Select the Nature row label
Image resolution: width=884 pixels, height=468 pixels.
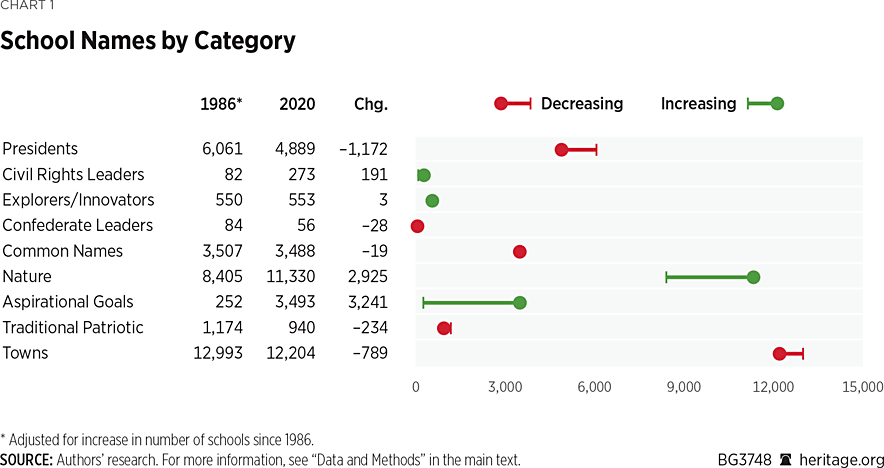pos(27,276)
